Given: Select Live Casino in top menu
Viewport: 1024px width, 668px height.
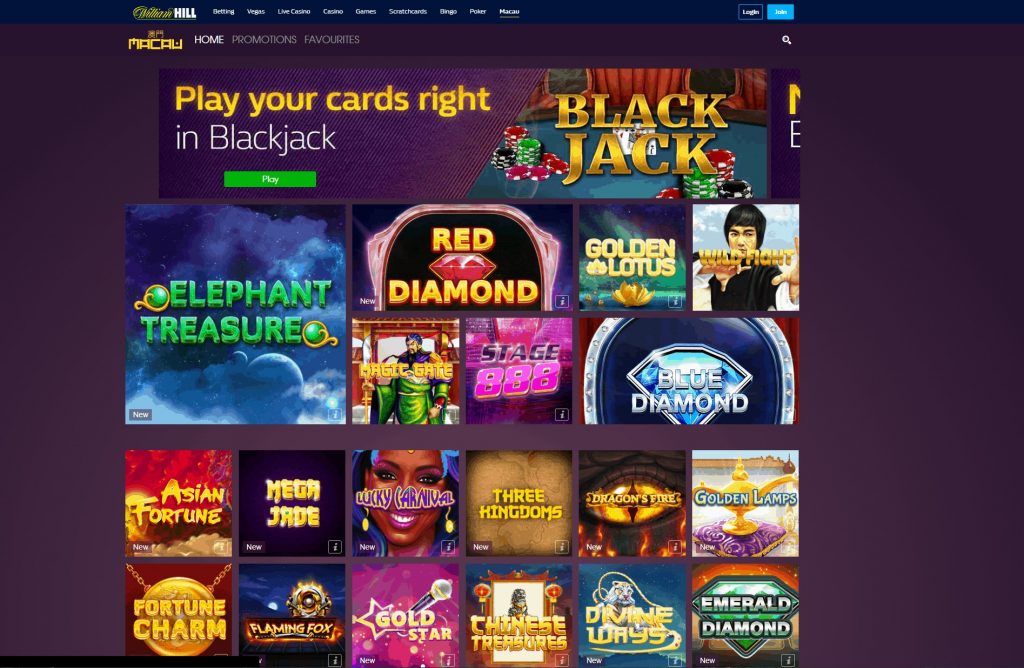Looking at the screenshot, I should click(294, 12).
